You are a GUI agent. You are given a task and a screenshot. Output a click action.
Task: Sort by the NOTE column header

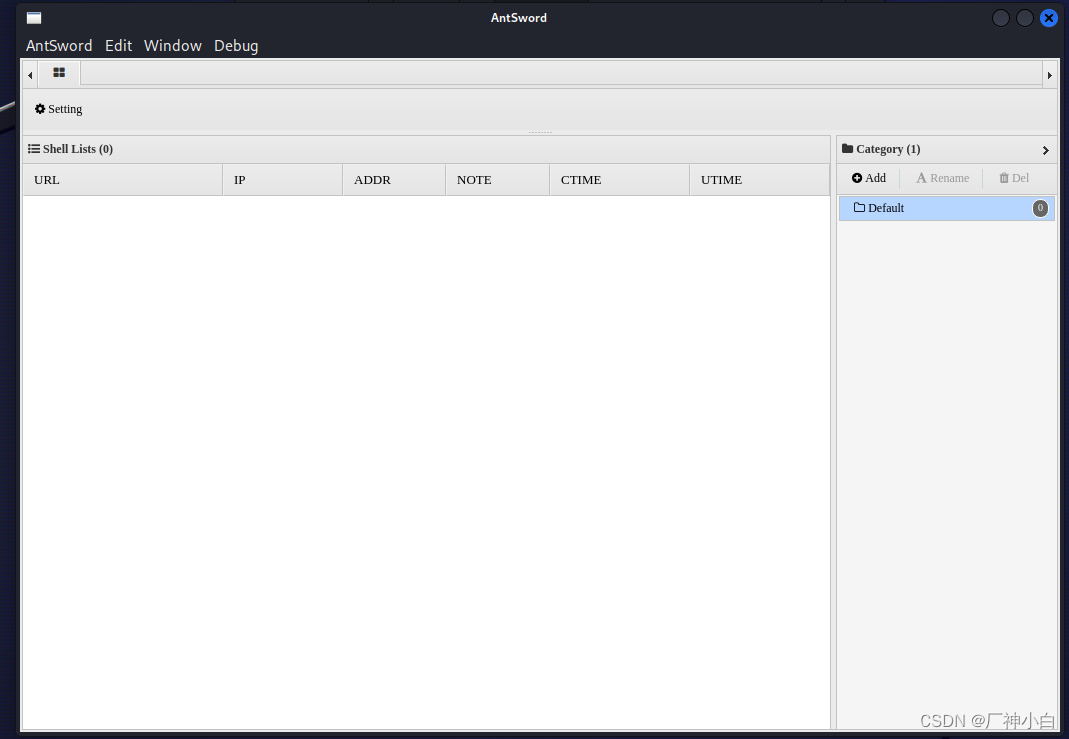pyautogui.click(x=497, y=180)
